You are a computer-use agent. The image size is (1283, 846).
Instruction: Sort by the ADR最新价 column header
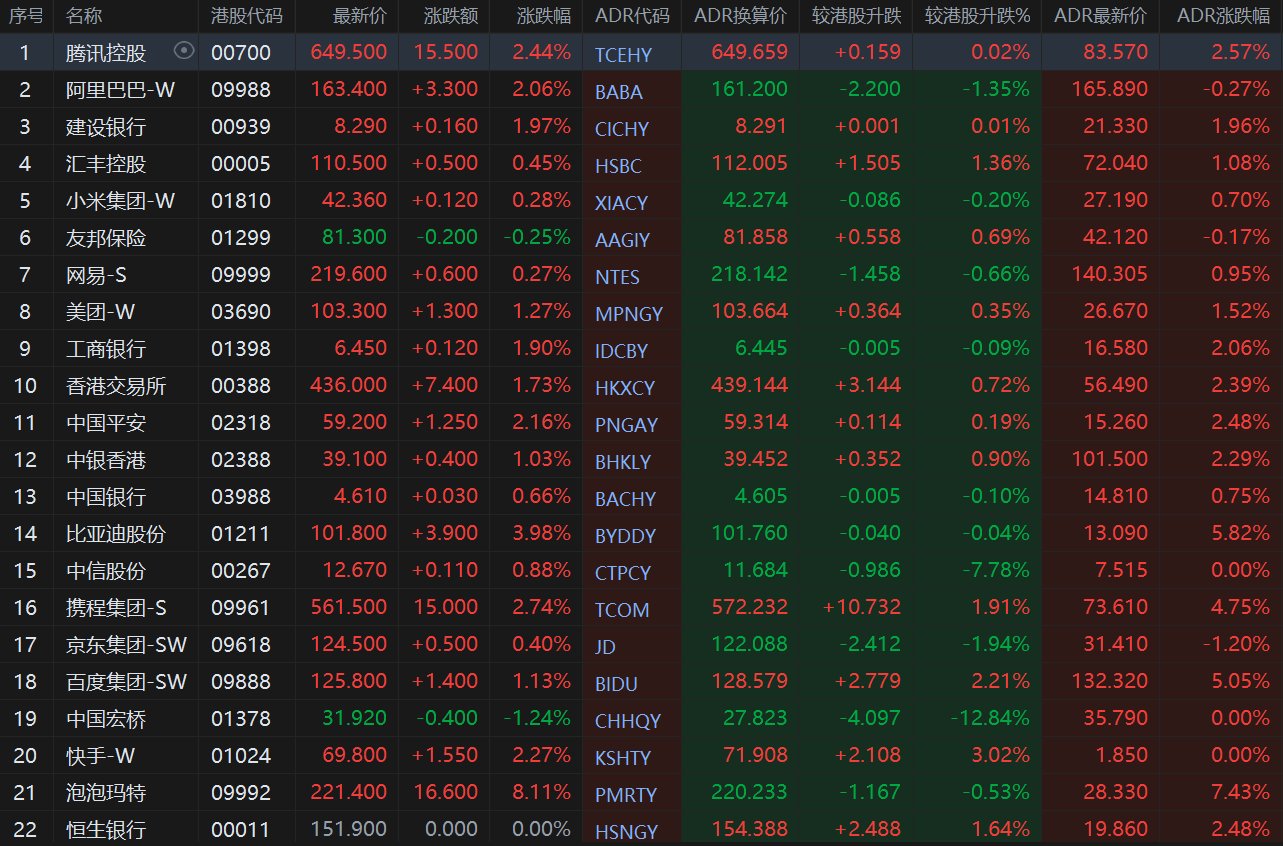[1101, 15]
